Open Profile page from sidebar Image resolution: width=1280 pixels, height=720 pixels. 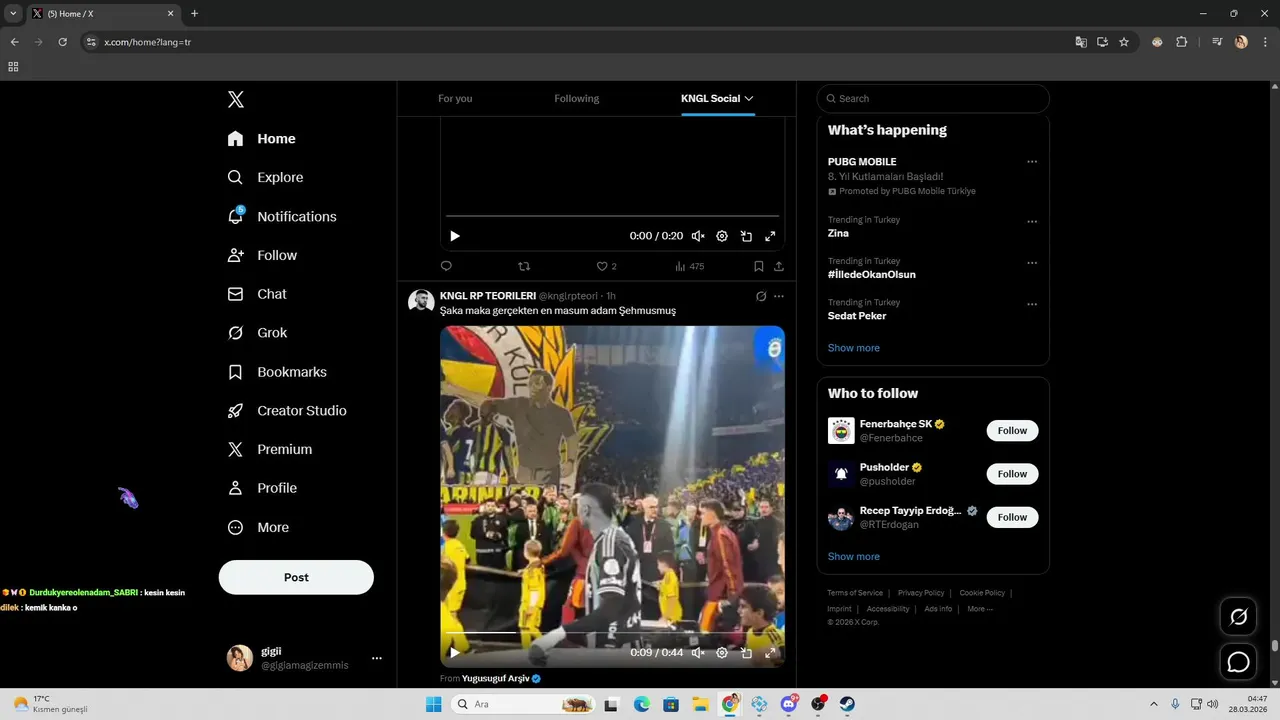[x=263, y=488]
